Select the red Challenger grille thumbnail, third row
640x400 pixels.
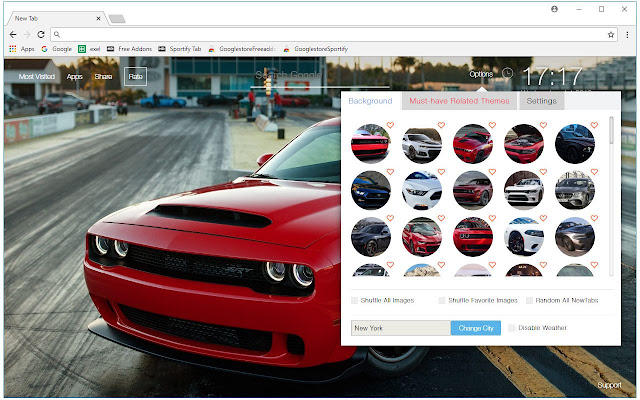(473, 237)
